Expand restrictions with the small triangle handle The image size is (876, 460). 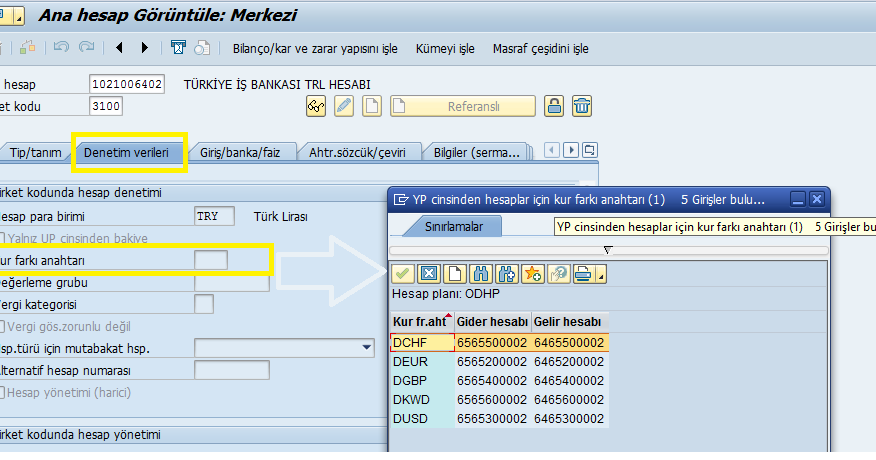[608, 250]
